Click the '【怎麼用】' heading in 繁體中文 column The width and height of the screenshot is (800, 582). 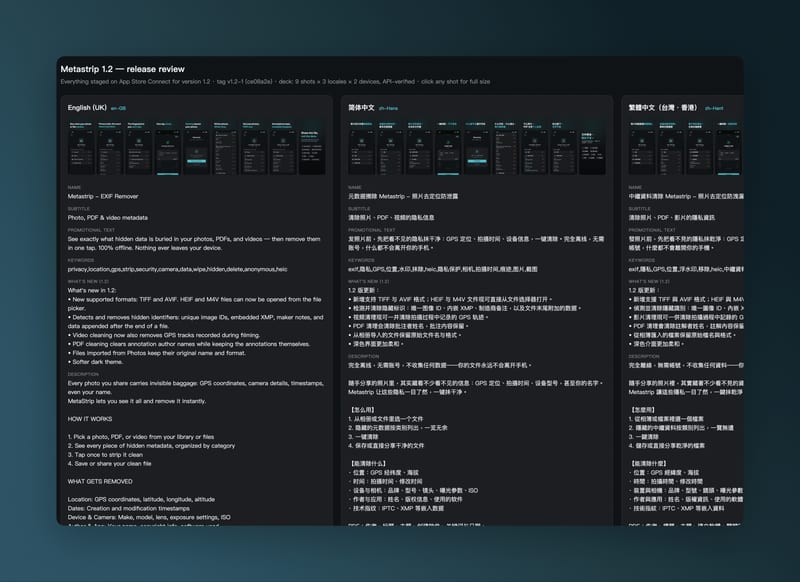tap(643, 410)
